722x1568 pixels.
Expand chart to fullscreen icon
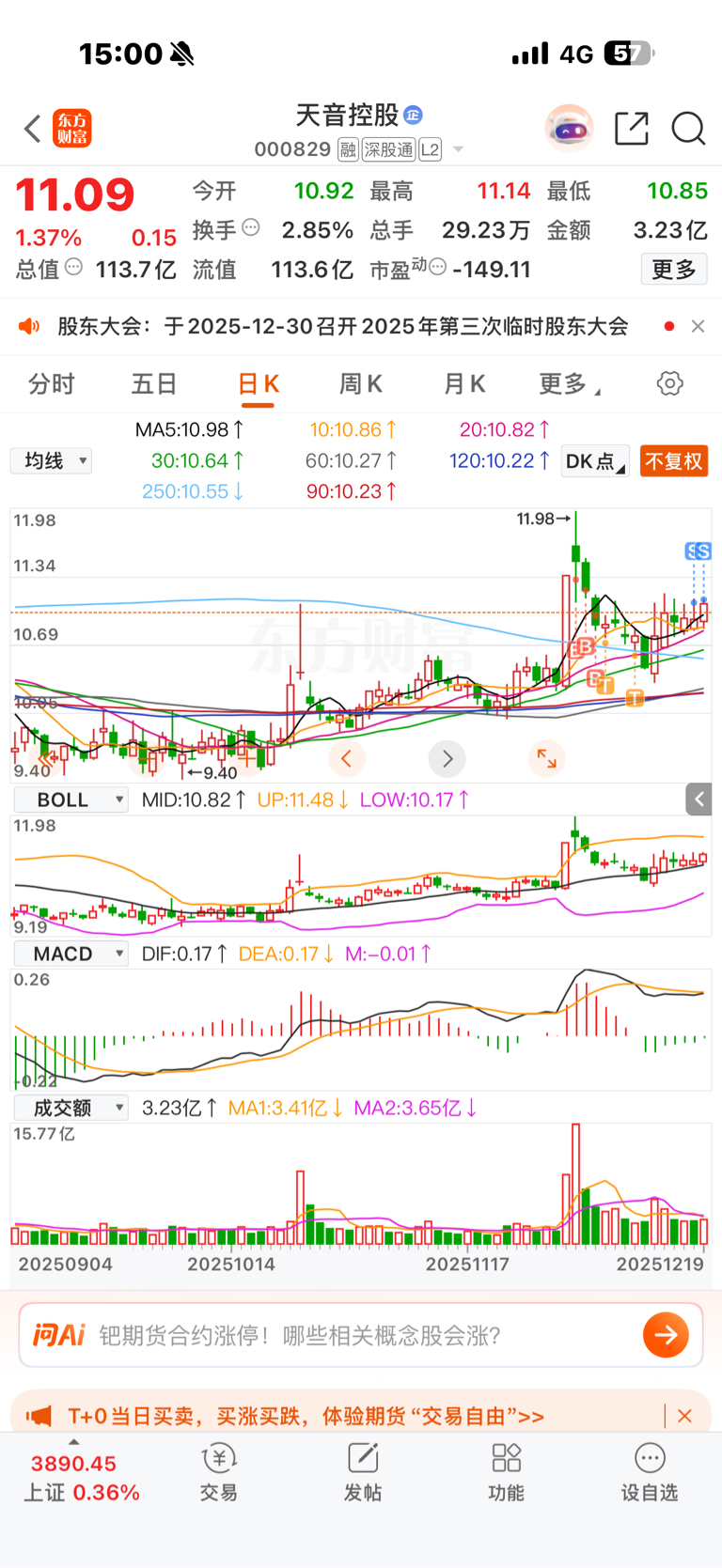[546, 758]
